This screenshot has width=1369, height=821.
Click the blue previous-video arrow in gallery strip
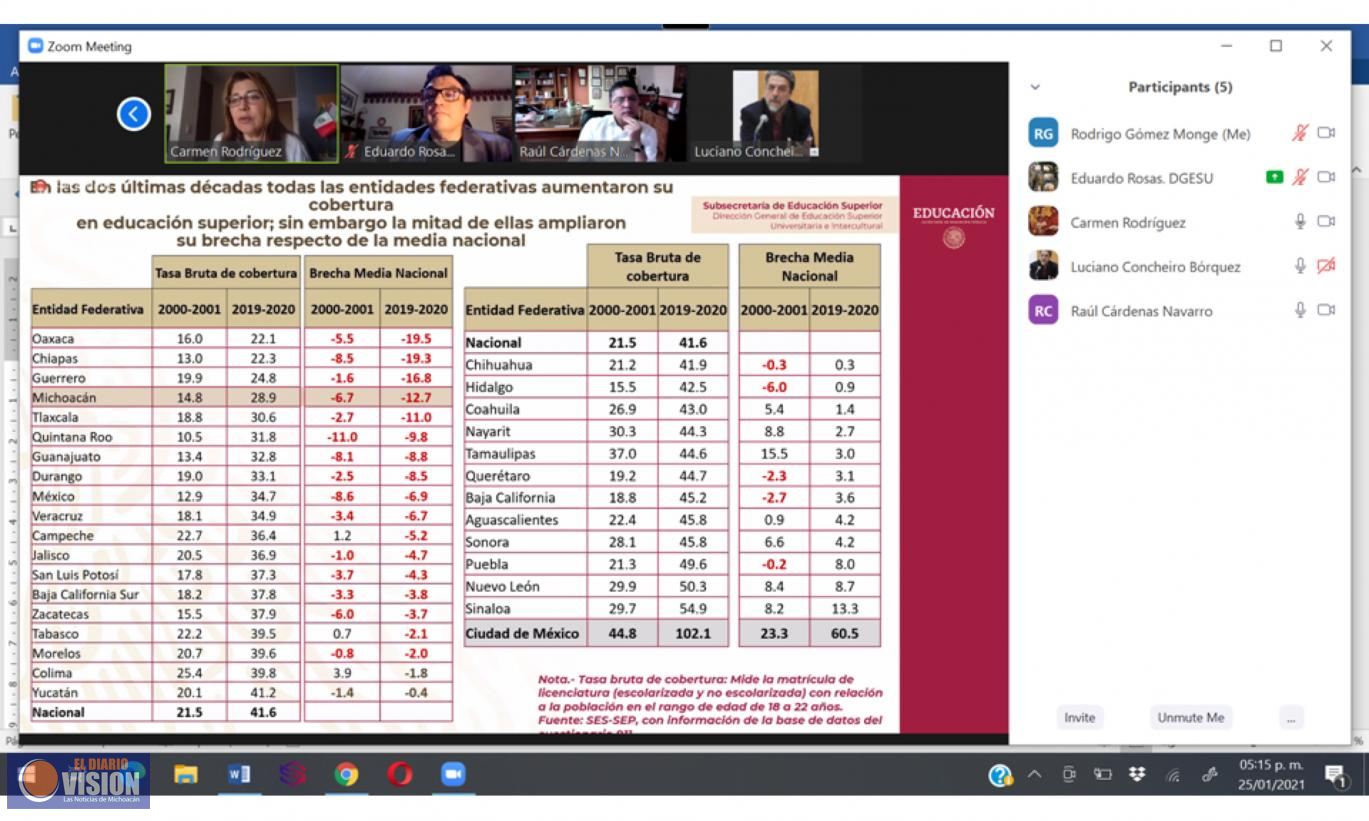click(134, 114)
